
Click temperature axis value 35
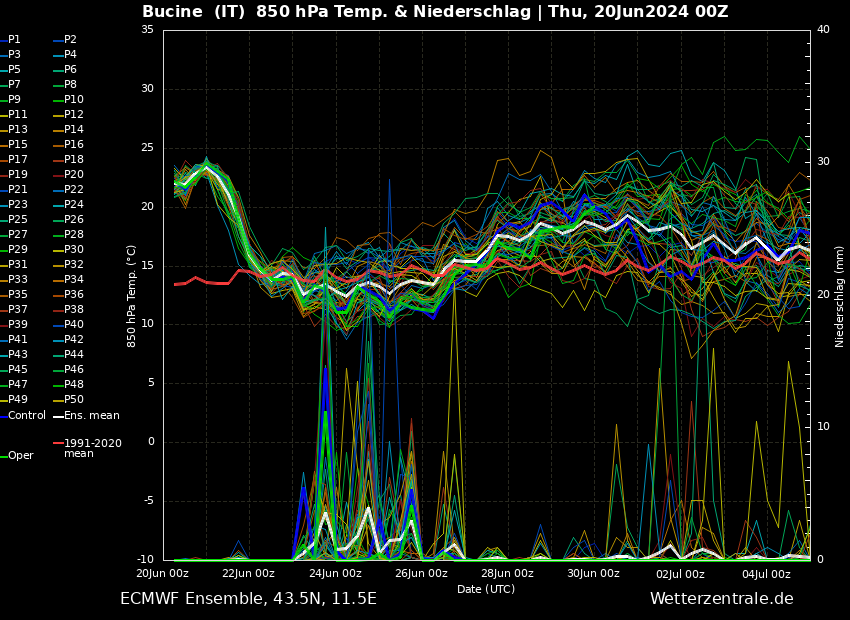click(x=148, y=30)
